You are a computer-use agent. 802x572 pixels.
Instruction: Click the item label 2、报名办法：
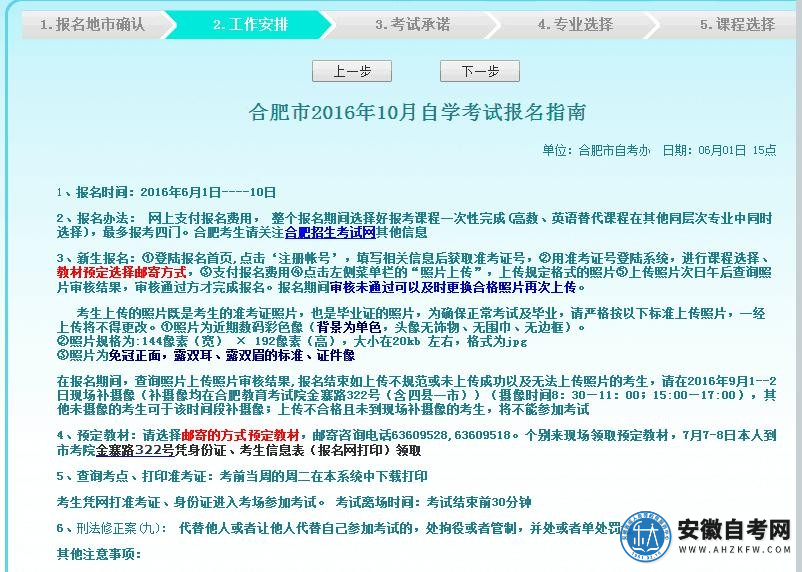[96, 218]
